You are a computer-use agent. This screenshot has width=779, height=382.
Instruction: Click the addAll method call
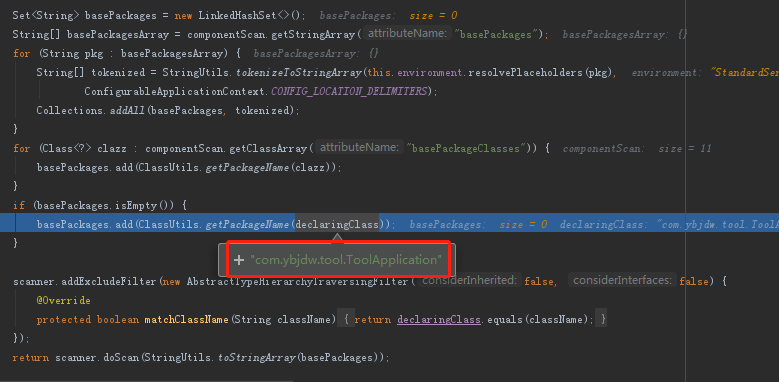127,110
